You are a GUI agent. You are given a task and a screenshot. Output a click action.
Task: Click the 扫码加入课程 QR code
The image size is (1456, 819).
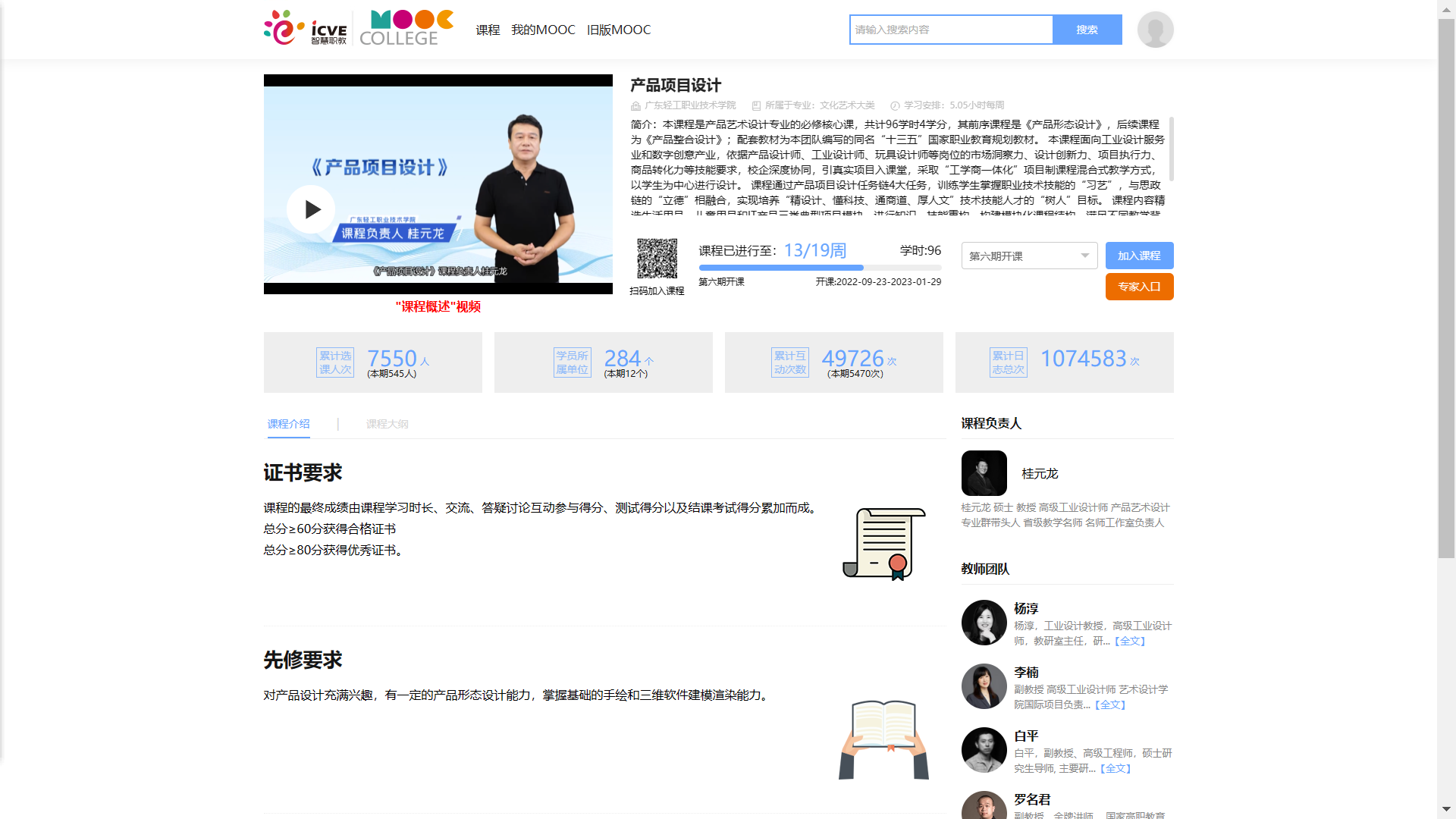coord(658,258)
